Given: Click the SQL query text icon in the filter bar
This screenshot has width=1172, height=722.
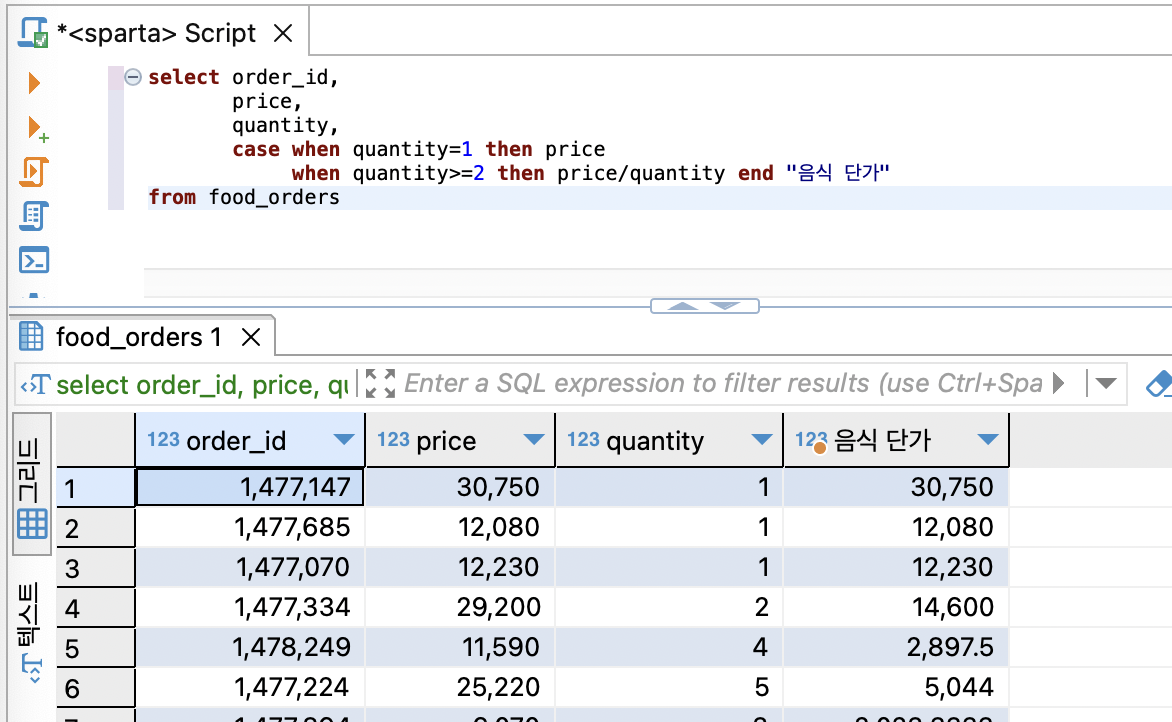Looking at the screenshot, I should (x=34, y=384).
